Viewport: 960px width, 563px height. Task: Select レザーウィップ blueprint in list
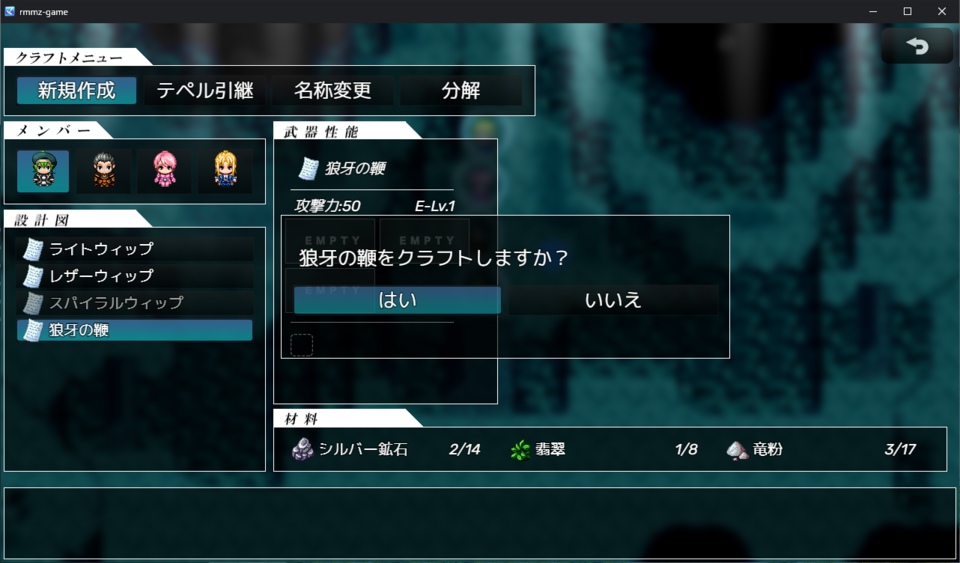click(135, 276)
